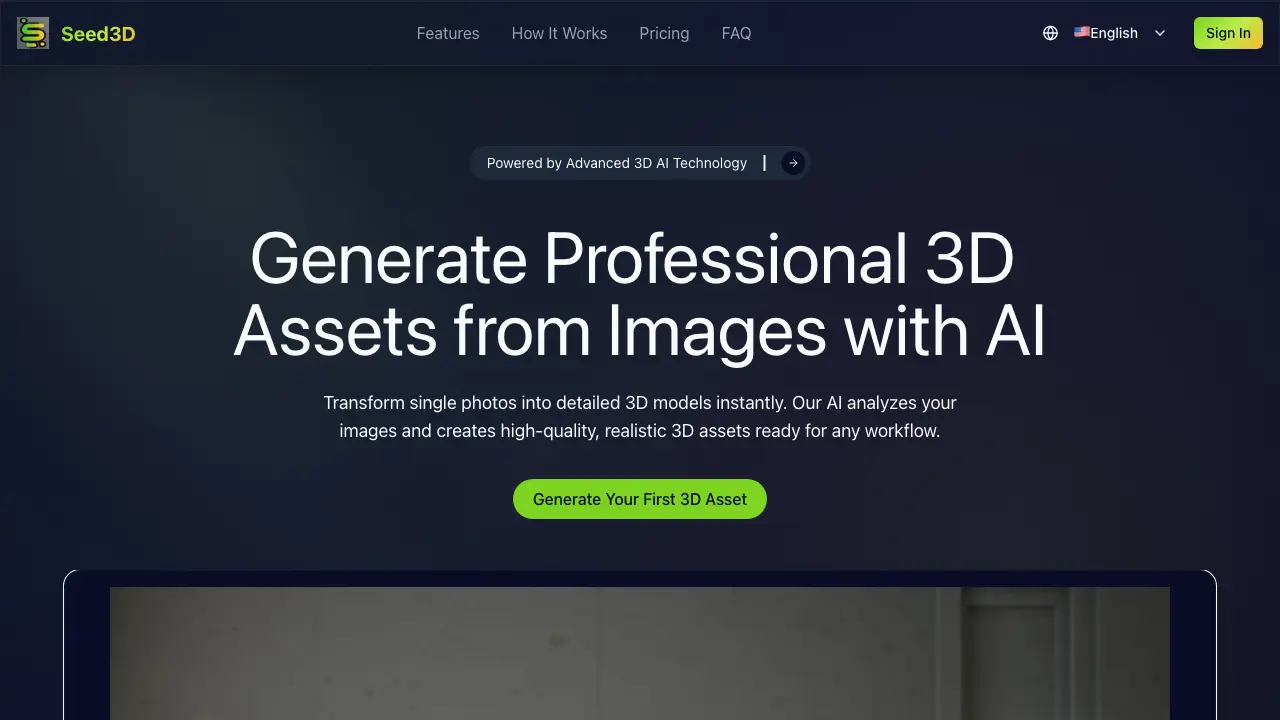Click the Powered by Advanced 3D AI badge

coord(640,163)
